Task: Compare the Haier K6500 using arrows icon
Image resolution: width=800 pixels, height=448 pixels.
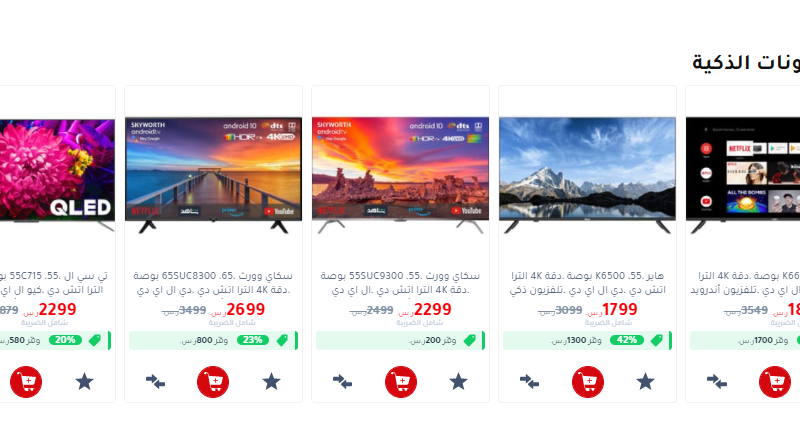Action: pyautogui.click(x=529, y=382)
